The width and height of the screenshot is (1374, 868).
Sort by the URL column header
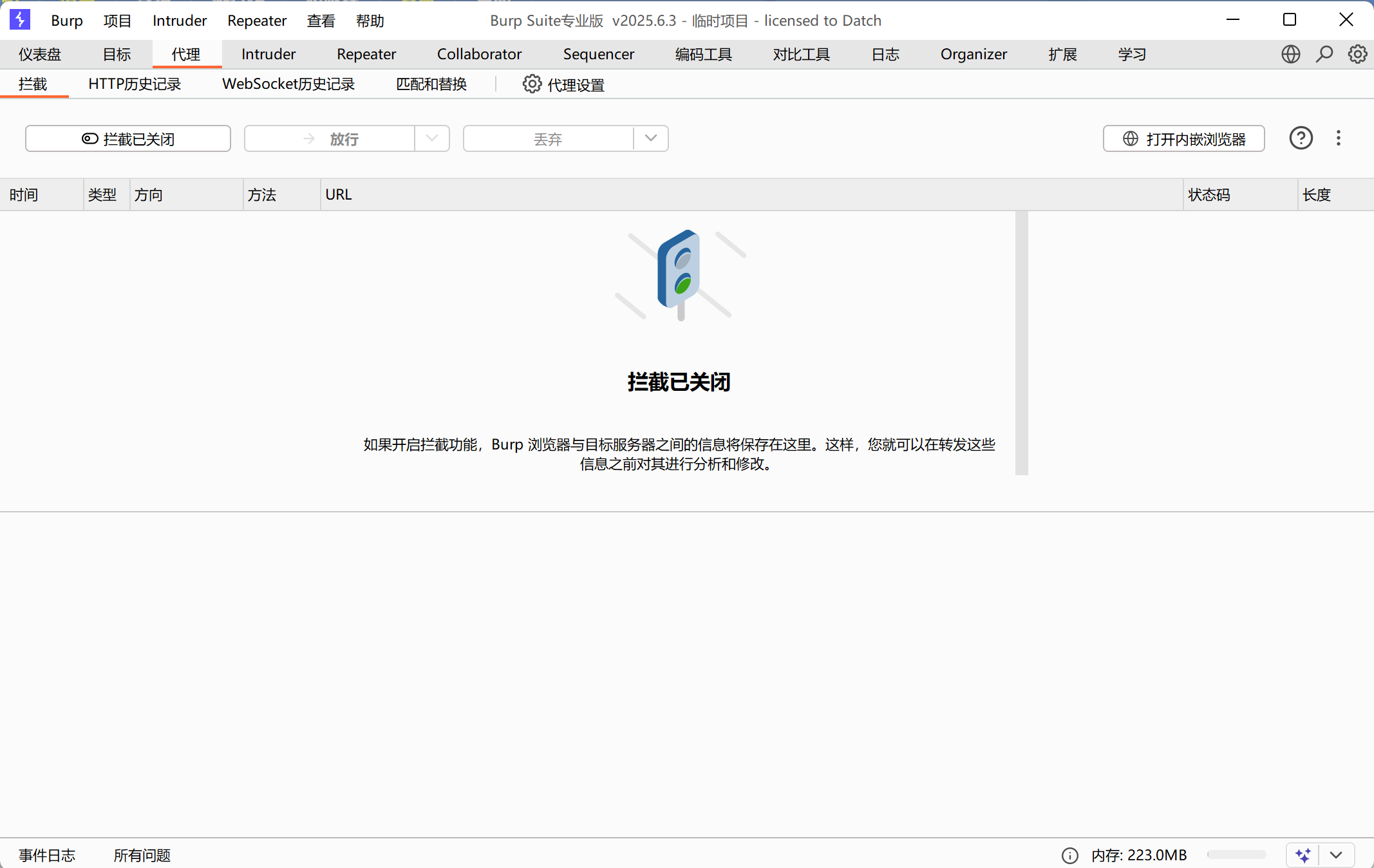click(x=339, y=194)
